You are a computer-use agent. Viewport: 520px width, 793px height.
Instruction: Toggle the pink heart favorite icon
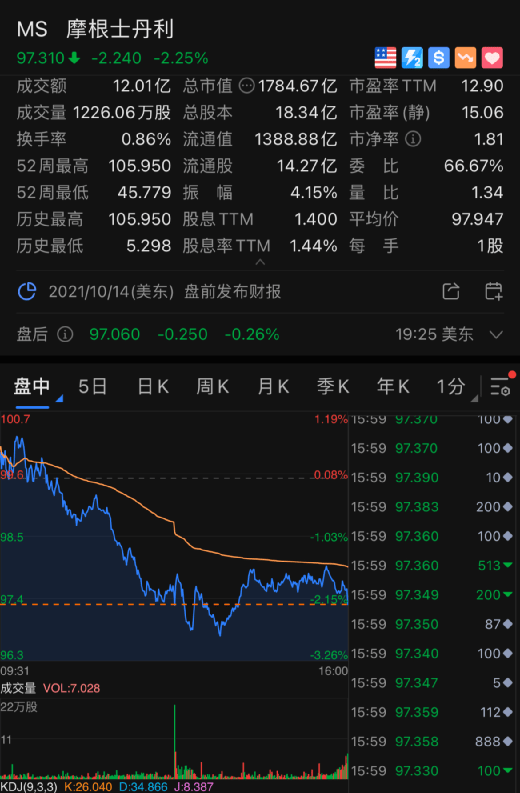(x=492, y=58)
